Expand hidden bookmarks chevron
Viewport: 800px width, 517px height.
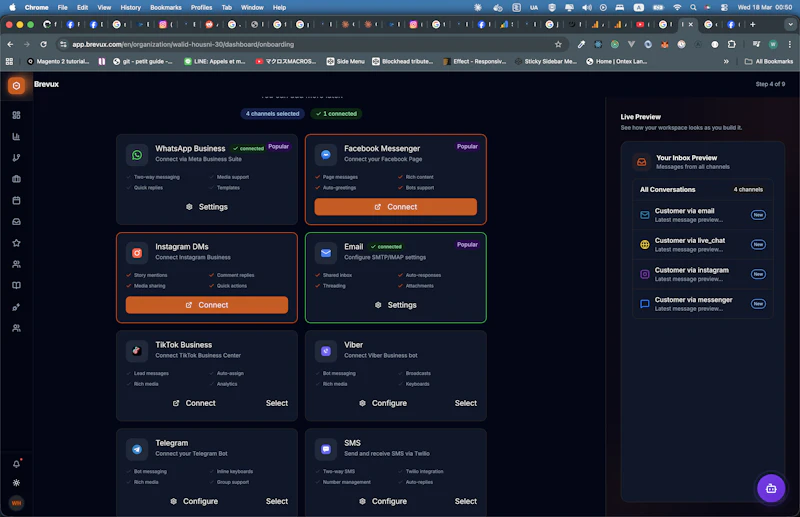(726, 61)
